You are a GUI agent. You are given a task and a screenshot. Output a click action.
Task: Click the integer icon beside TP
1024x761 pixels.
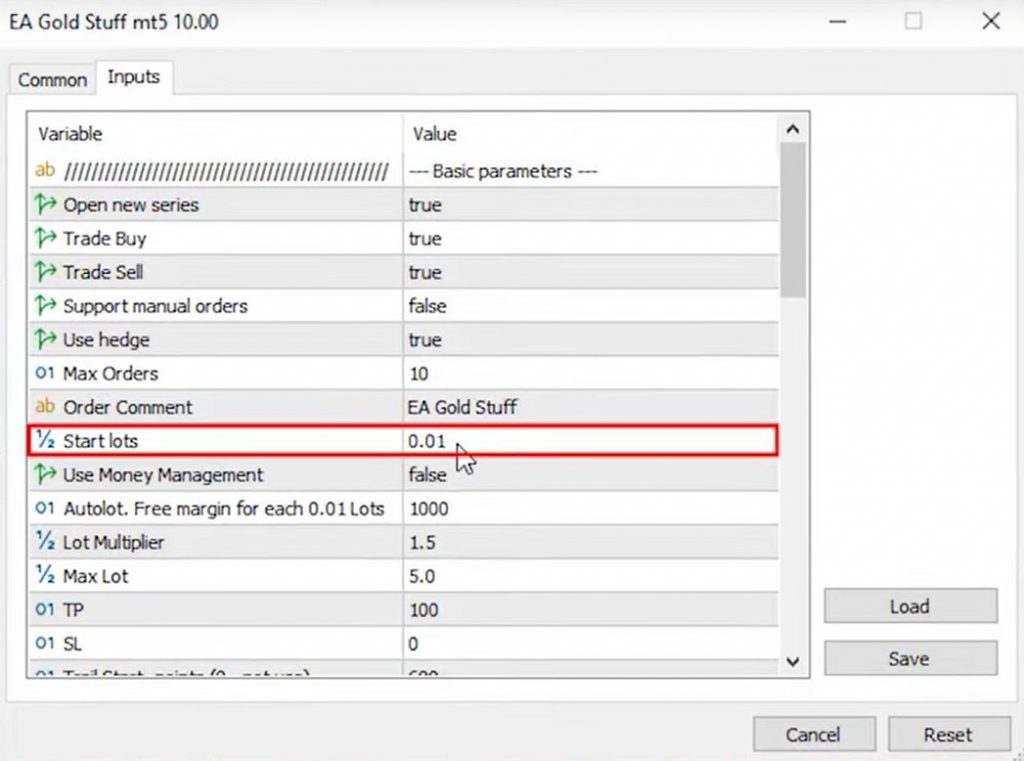(45, 610)
